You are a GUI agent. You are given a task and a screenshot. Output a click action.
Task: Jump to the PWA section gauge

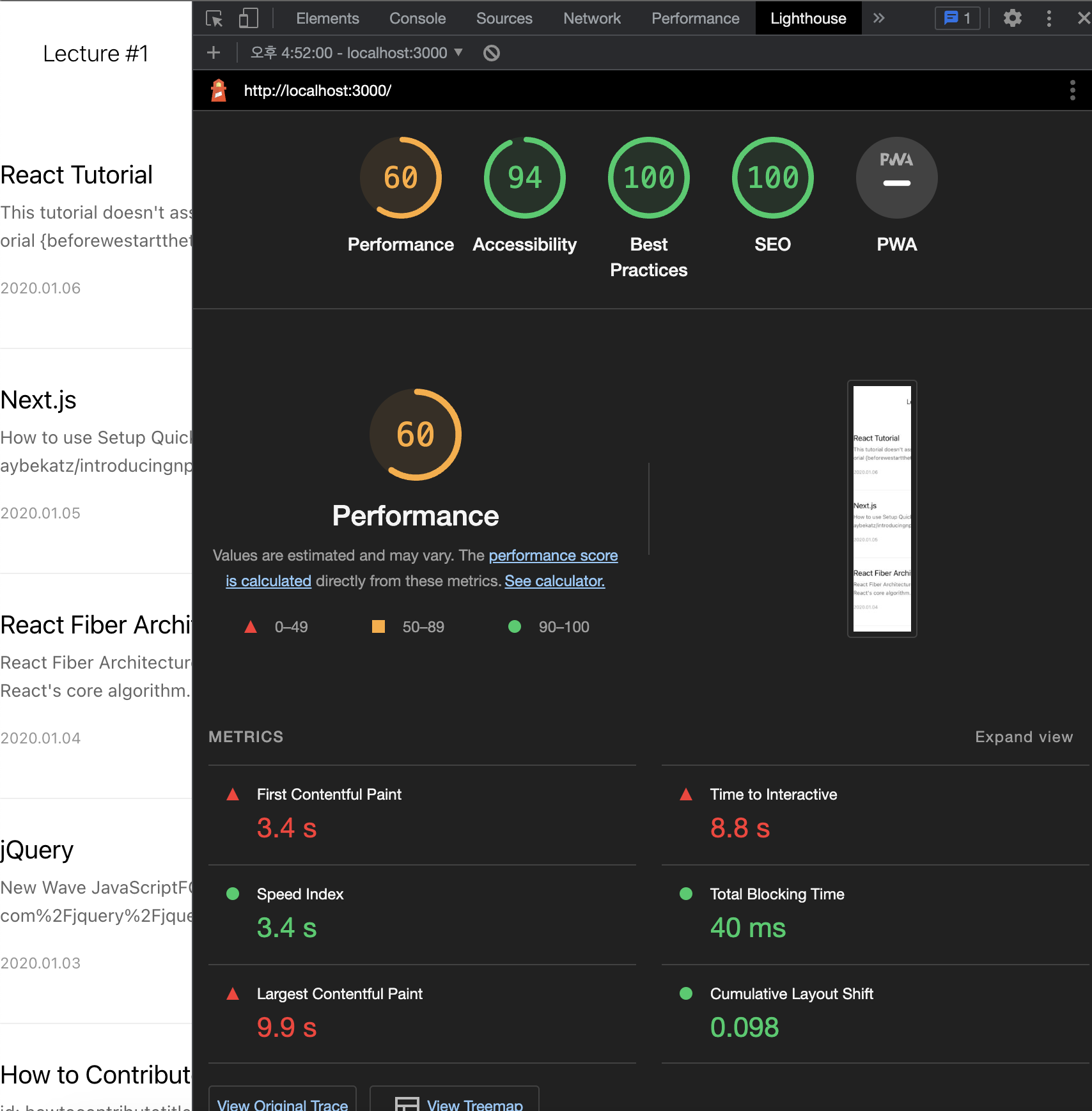coord(897,178)
